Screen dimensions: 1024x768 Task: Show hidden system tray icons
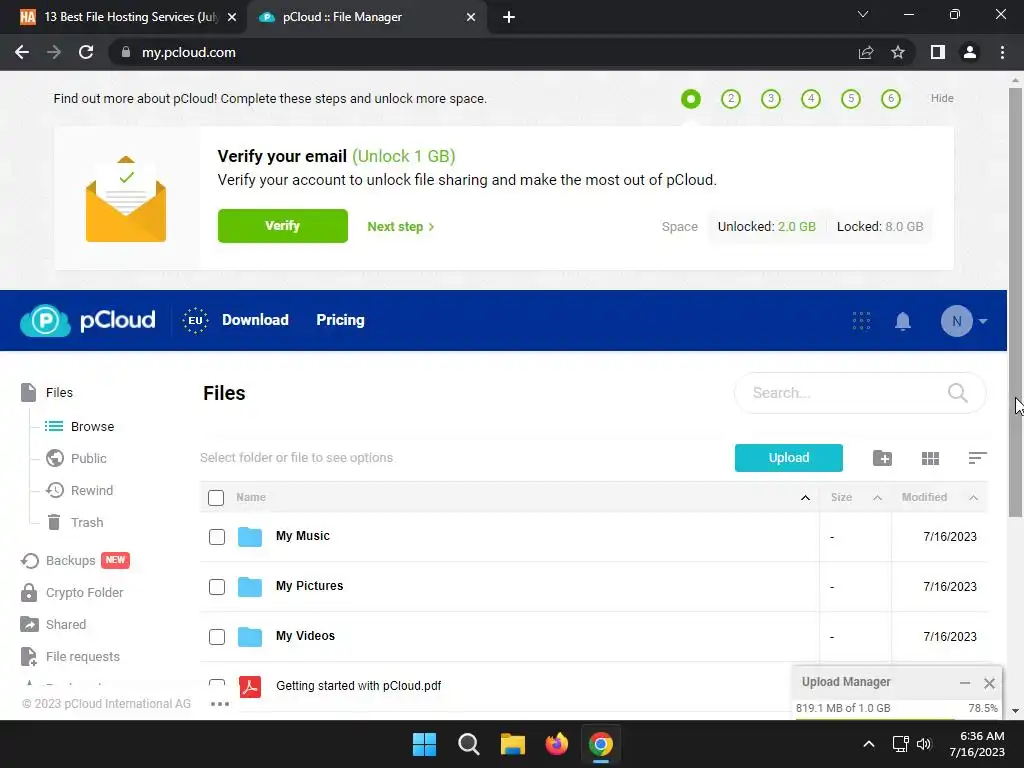click(x=869, y=744)
